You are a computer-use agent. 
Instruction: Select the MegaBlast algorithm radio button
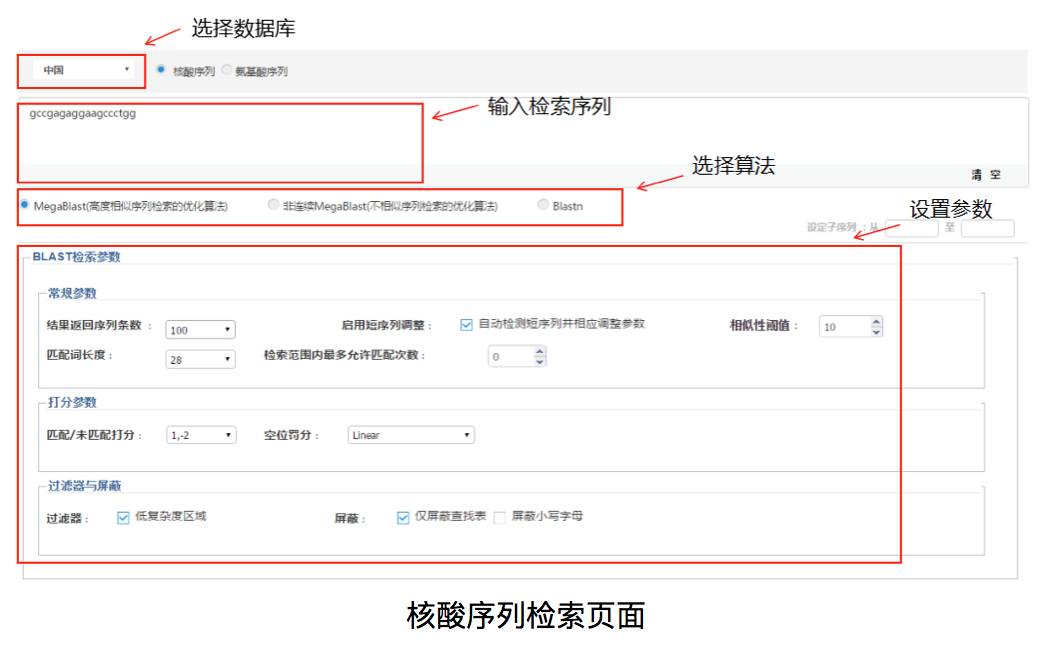point(25,205)
